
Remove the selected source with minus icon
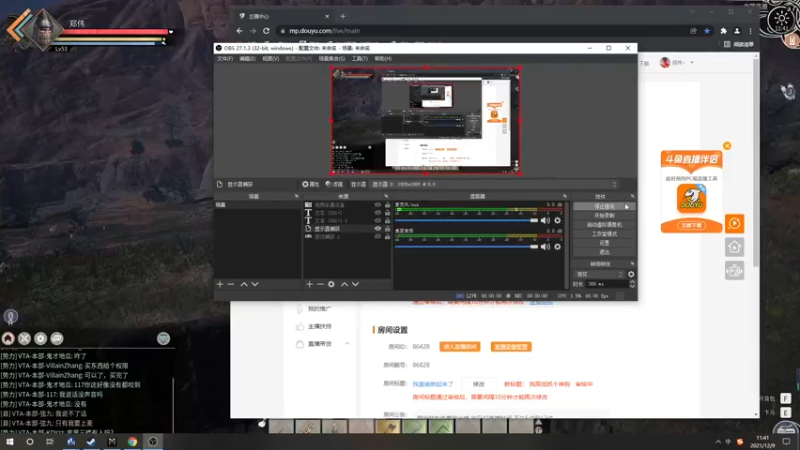point(320,284)
